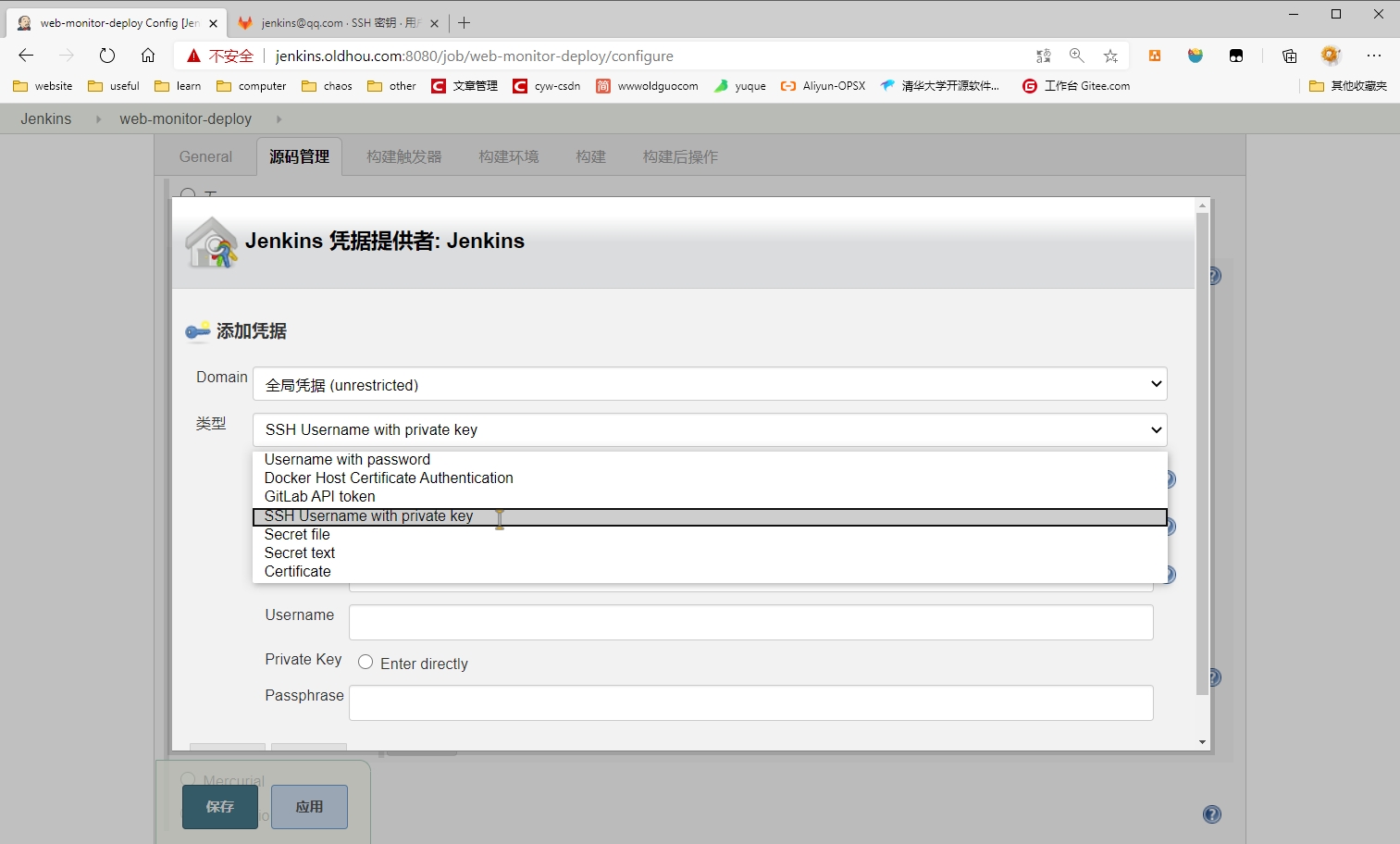Open the yuque bookmark
Screen dimensions: 1400x844
739,86
